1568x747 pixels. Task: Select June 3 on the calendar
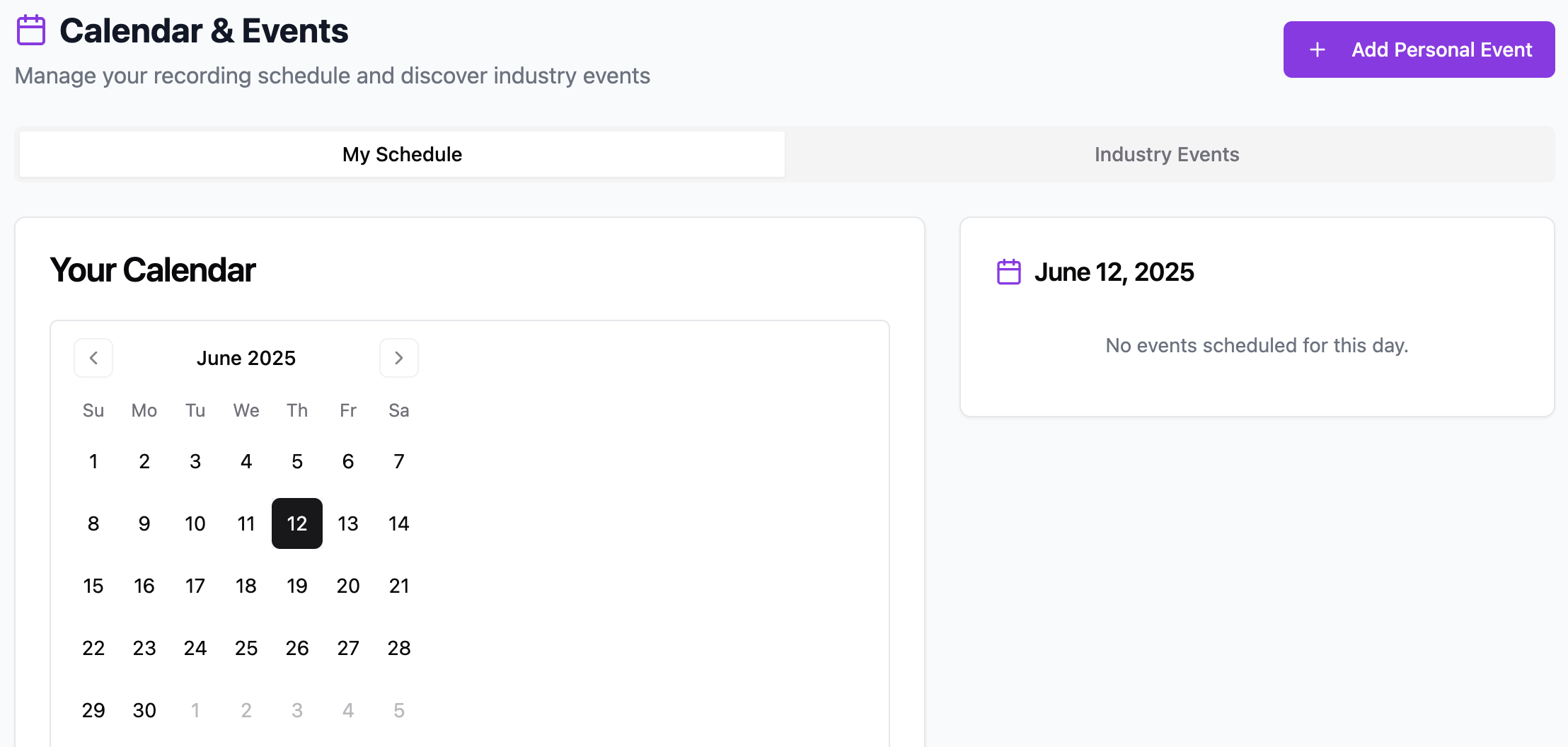(195, 461)
